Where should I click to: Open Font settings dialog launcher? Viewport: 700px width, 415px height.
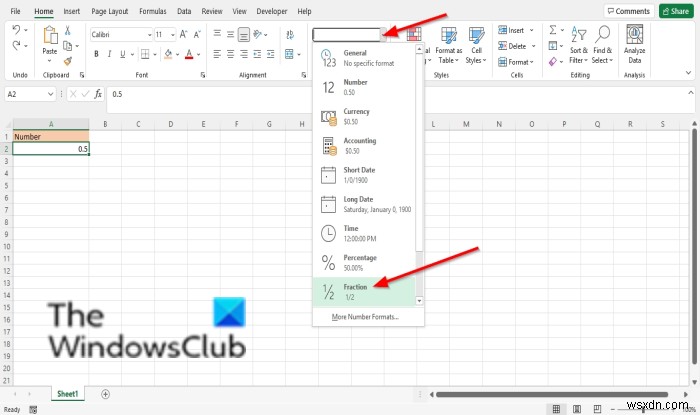pyautogui.click(x=203, y=75)
